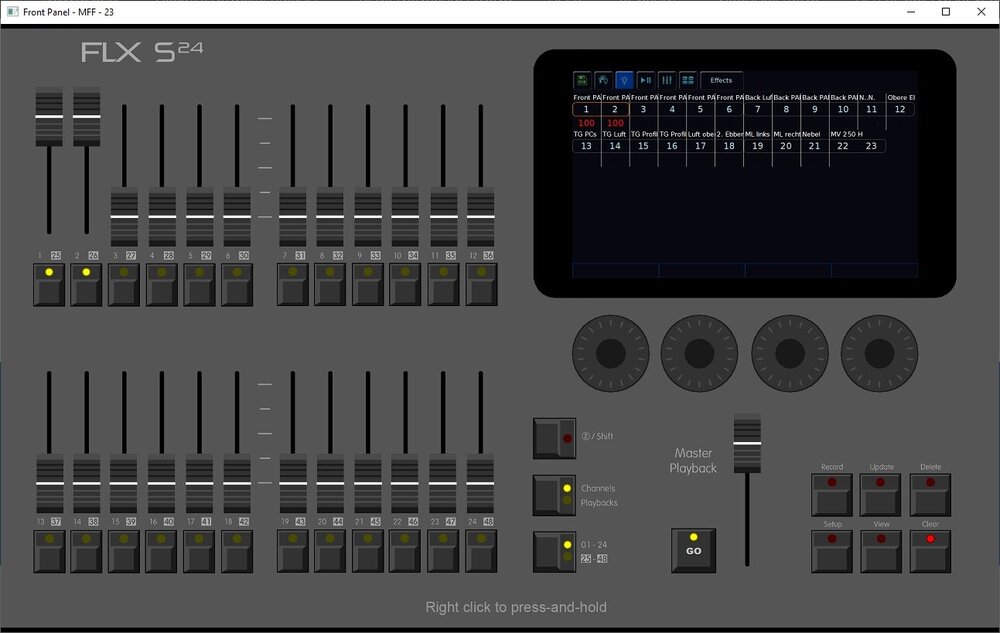This screenshot has height=633, width=1000.
Task: Select channel 7 Back Luf tile
Action: click(x=757, y=109)
